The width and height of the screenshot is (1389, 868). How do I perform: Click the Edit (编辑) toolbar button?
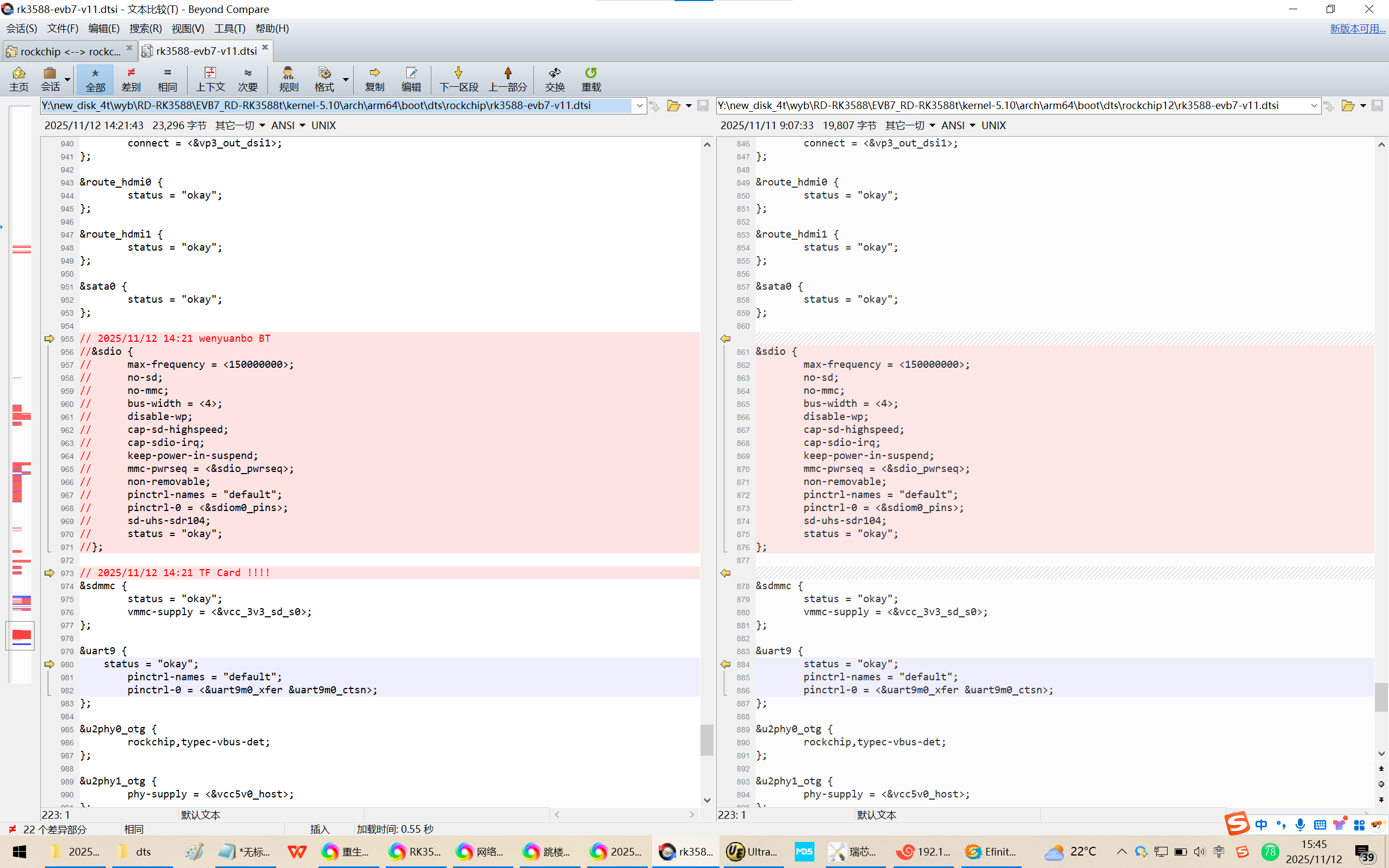point(410,79)
